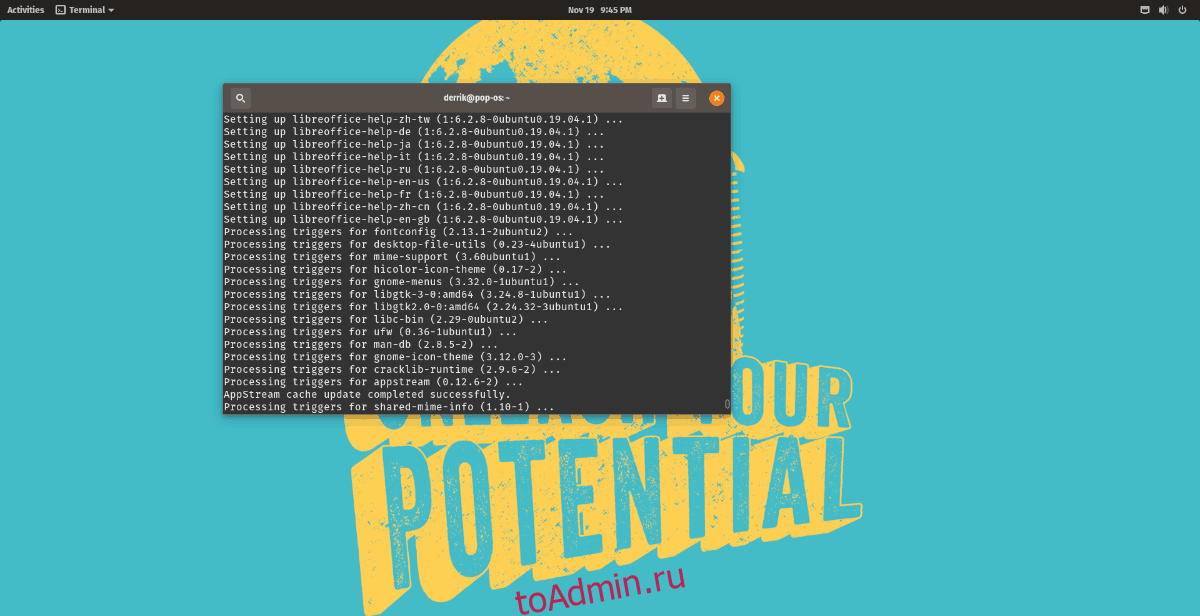Open the Terminal app menu
This screenshot has width=1200, height=616.
pos(85,10)
